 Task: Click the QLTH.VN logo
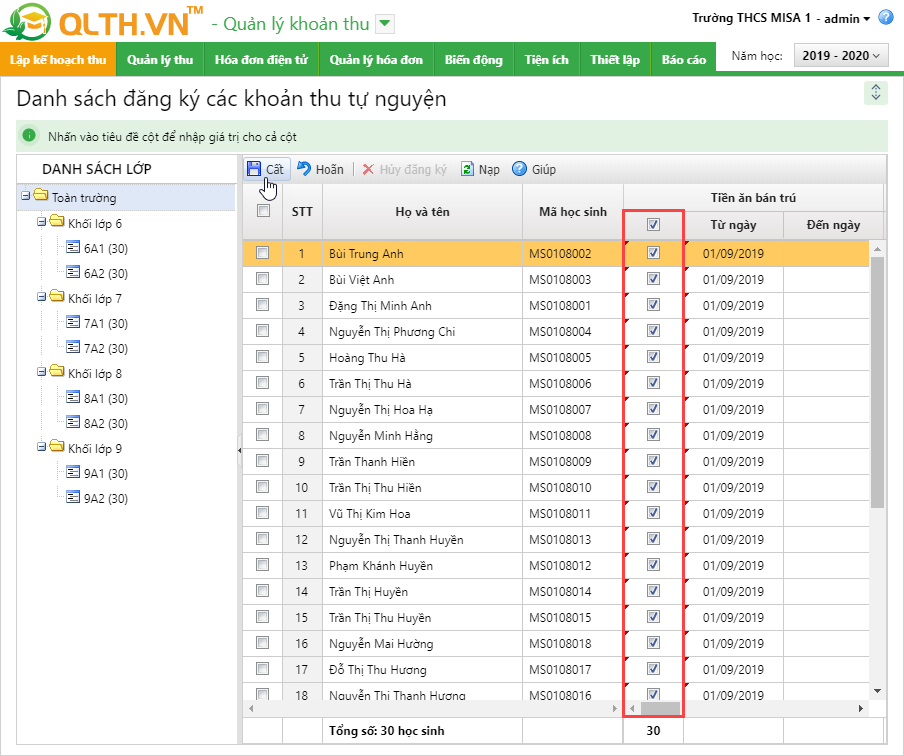point(103,22)
